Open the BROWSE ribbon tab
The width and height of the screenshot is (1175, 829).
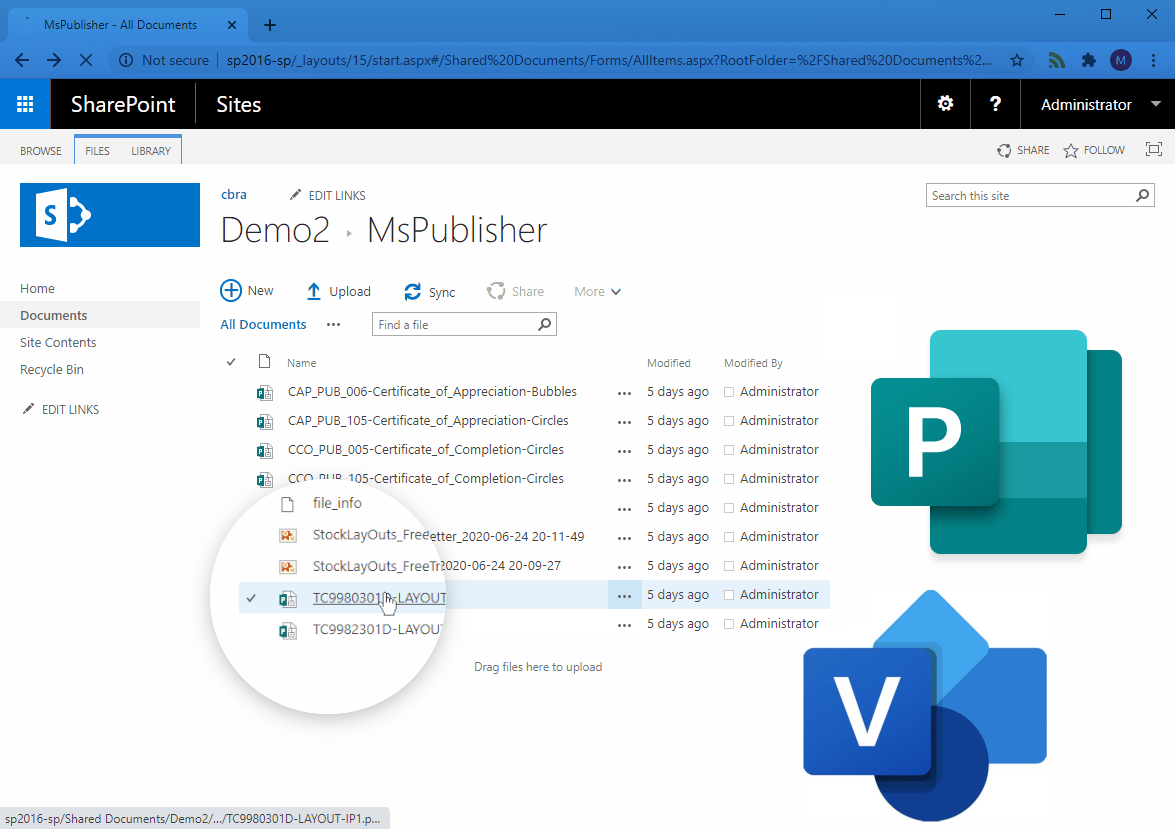click(x=41, y=151)
